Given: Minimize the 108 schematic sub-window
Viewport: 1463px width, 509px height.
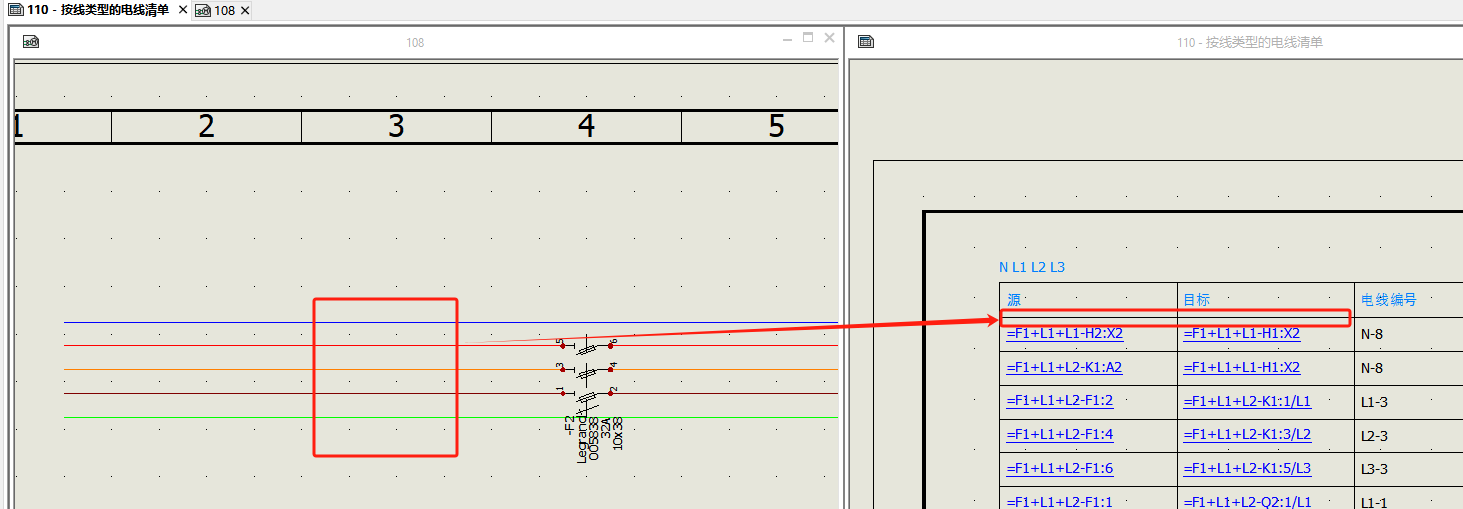Looking at the screenshot, I should tap(787, 38).
